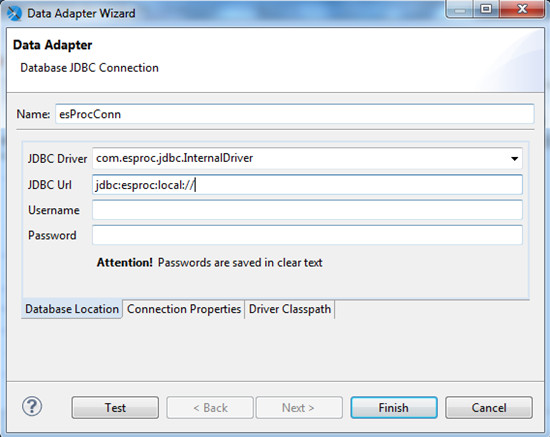Maximize the wizard window

(486, 9)
